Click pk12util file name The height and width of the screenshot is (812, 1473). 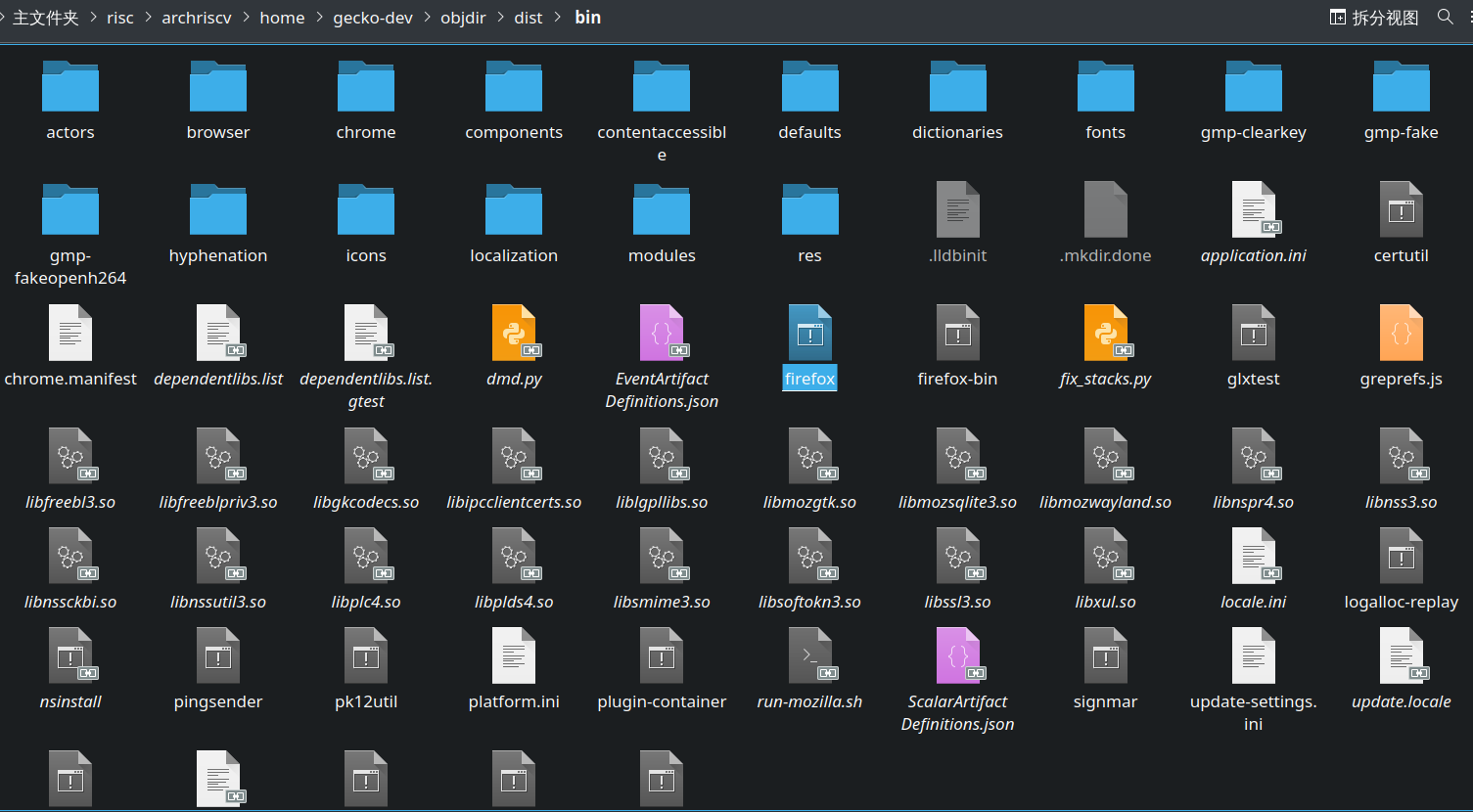click(366, 701)
